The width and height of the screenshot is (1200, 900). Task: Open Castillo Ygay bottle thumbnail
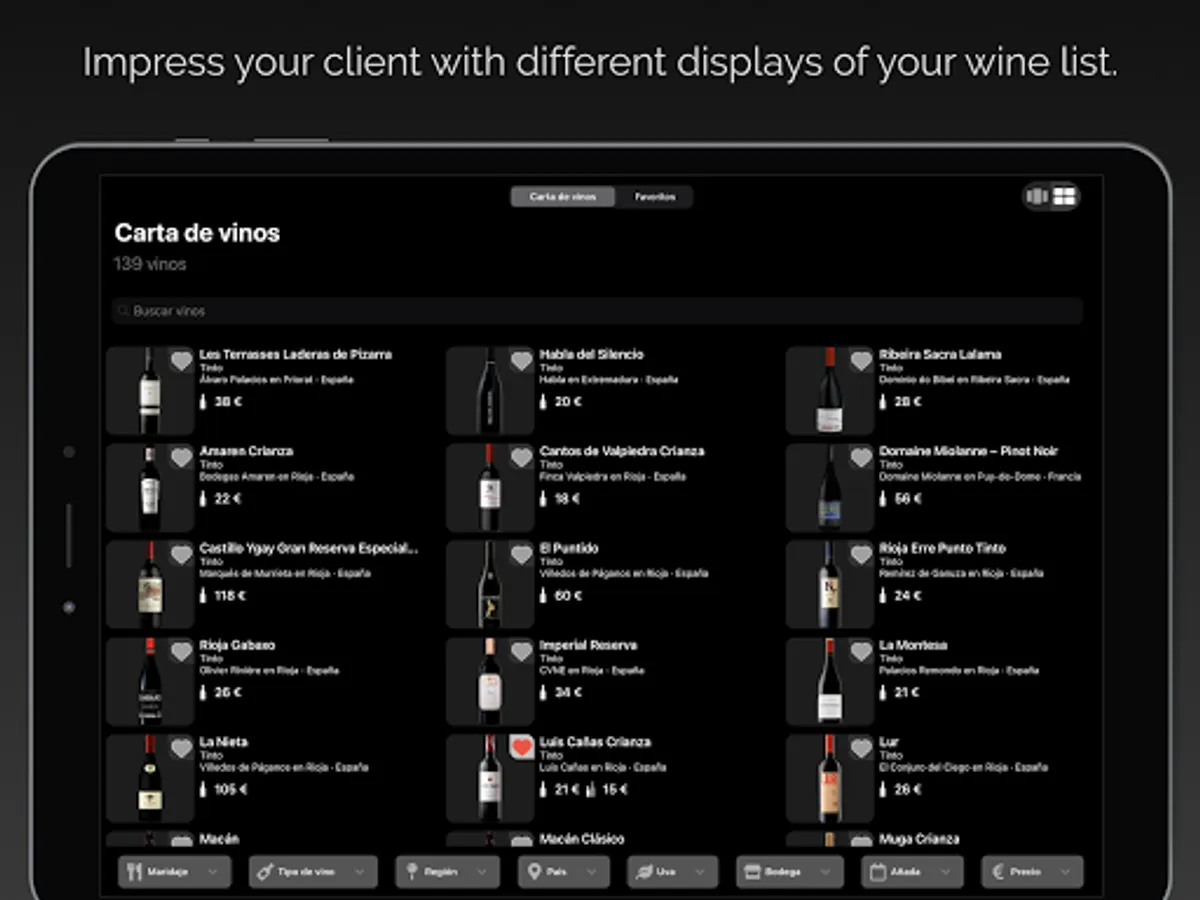point(150,584)
